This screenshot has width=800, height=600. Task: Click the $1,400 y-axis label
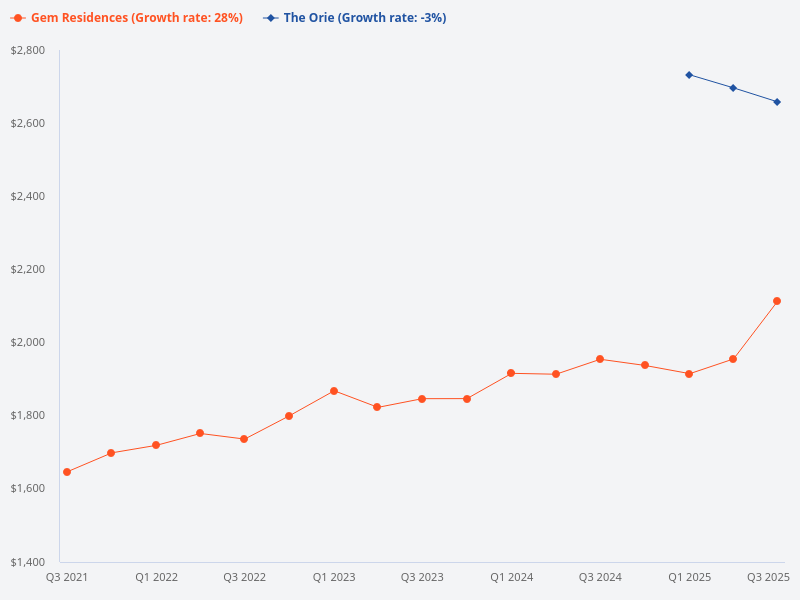point(27,561)
